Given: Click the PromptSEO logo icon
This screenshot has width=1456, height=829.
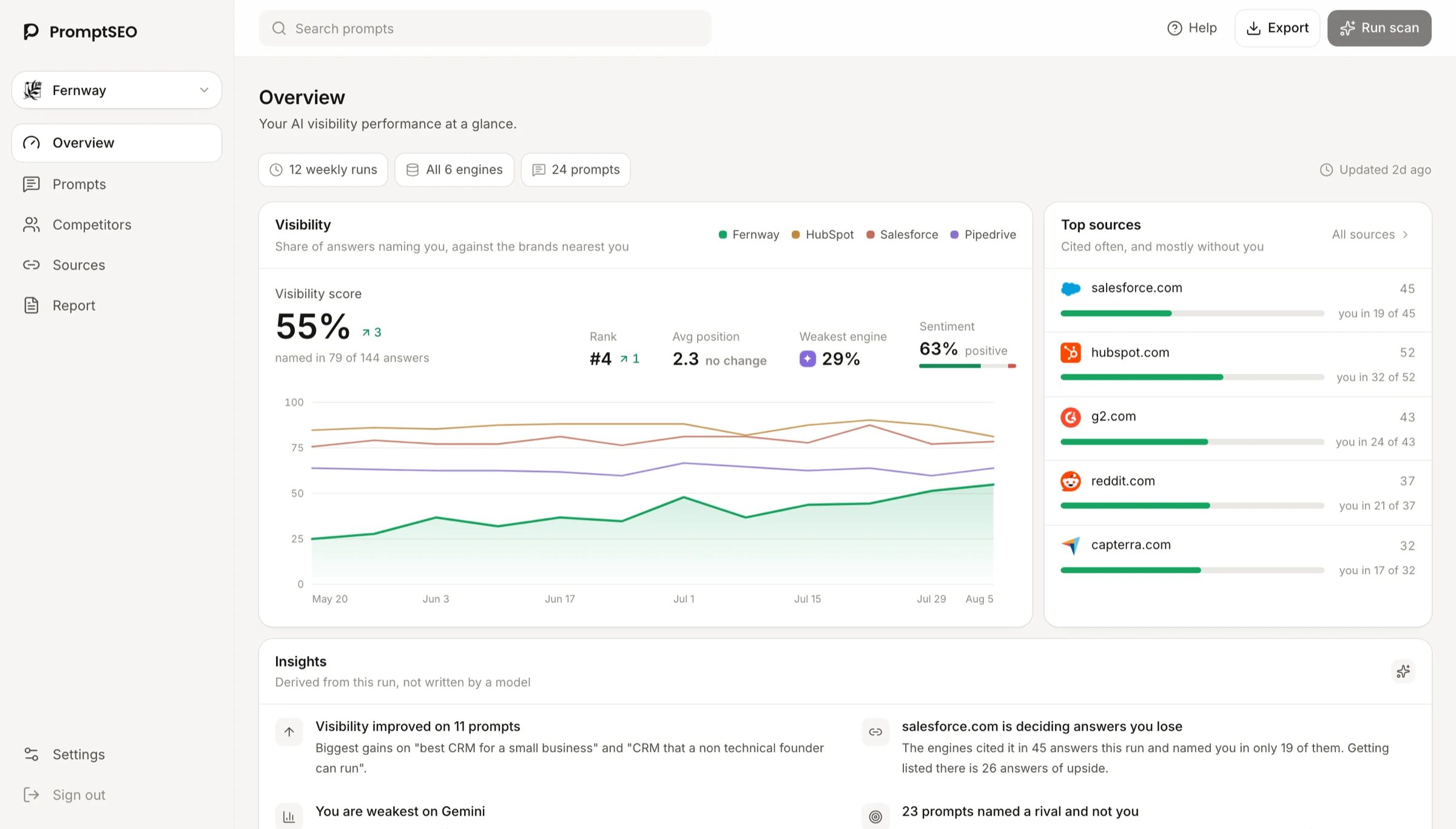Looking at the screenshot, I should [x=31, y=31].
